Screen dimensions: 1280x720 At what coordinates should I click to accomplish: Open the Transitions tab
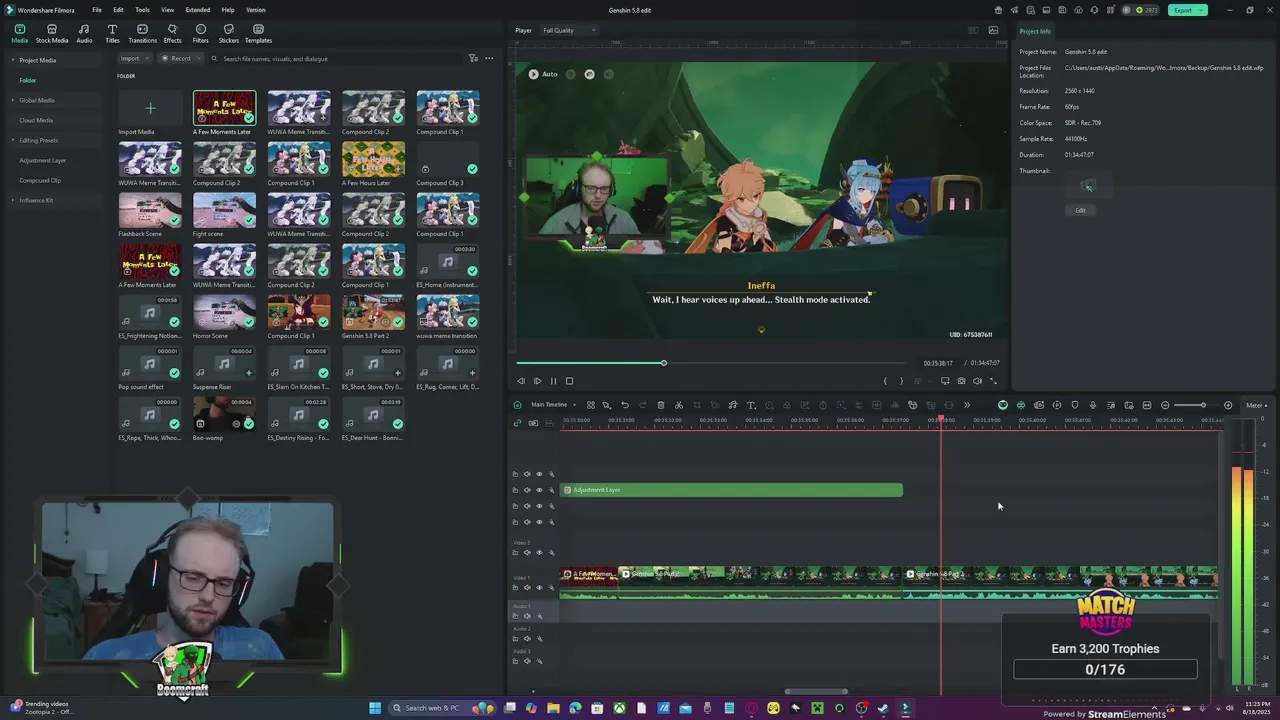[x=142, y=34]
